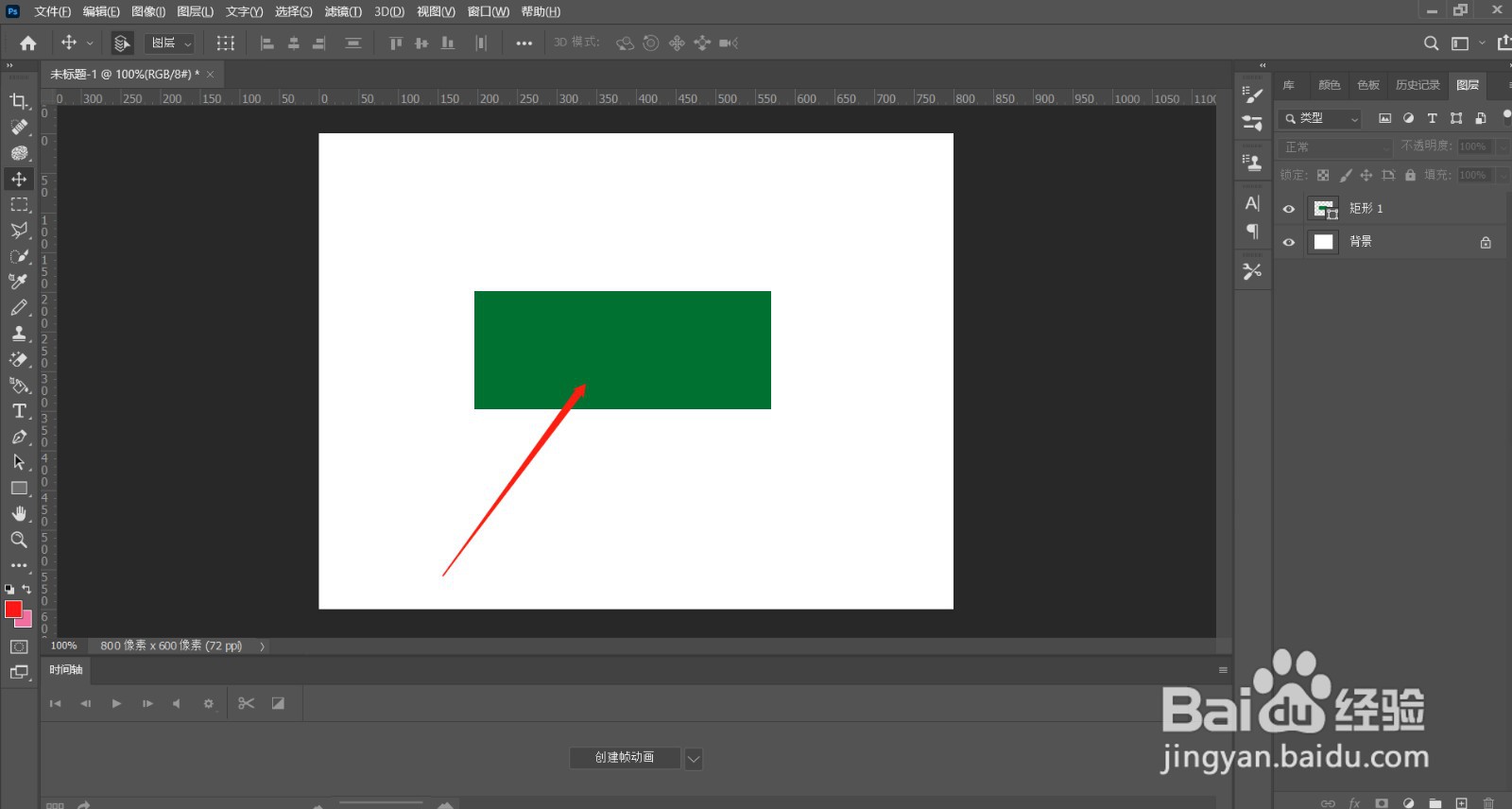
Task: Toggle type layer filter
Action: pos(1432,118)
